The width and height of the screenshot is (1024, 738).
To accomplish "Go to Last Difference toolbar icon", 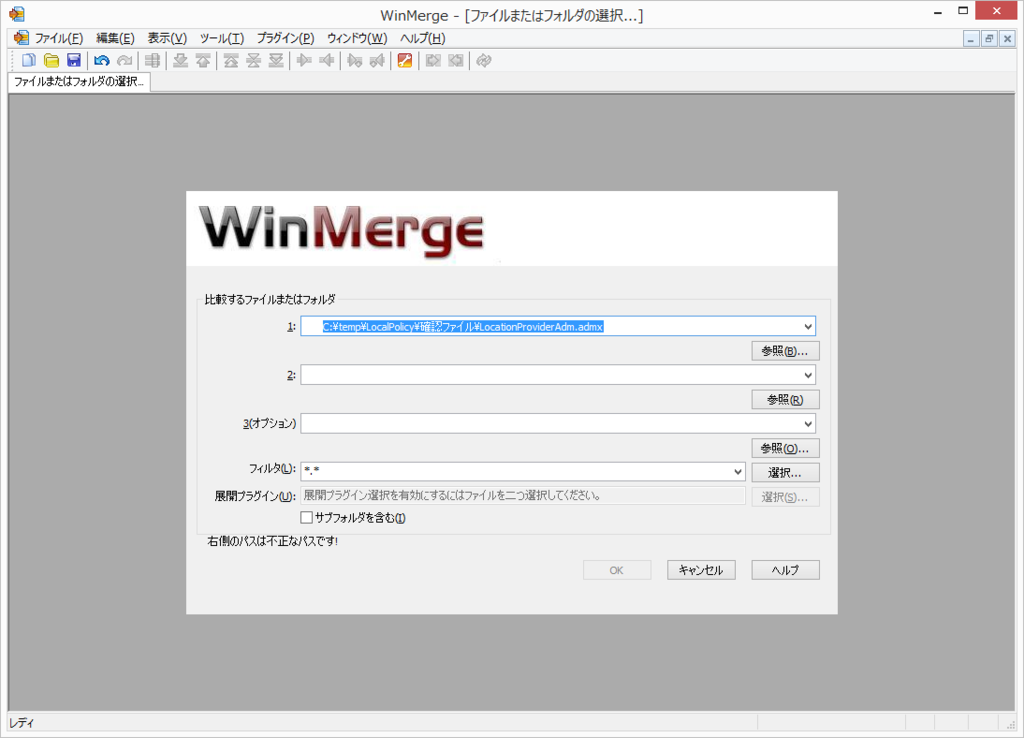I will pyautogui.click(x=276, y=61).
